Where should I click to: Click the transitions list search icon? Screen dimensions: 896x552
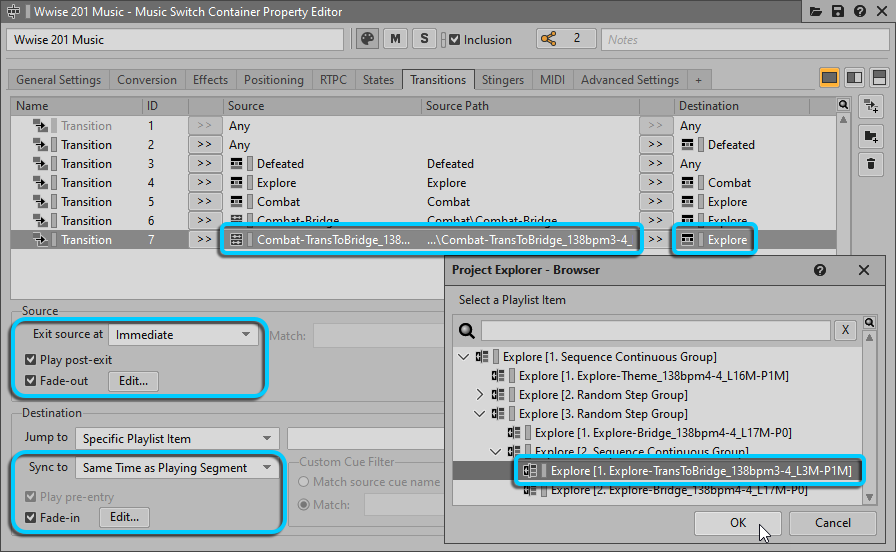pos(843,105)
